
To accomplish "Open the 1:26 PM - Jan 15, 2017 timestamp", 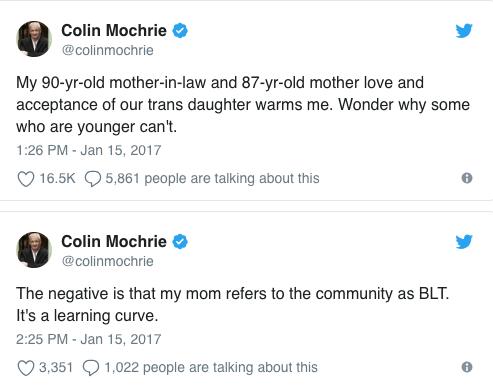I will (x=89, y=150).
